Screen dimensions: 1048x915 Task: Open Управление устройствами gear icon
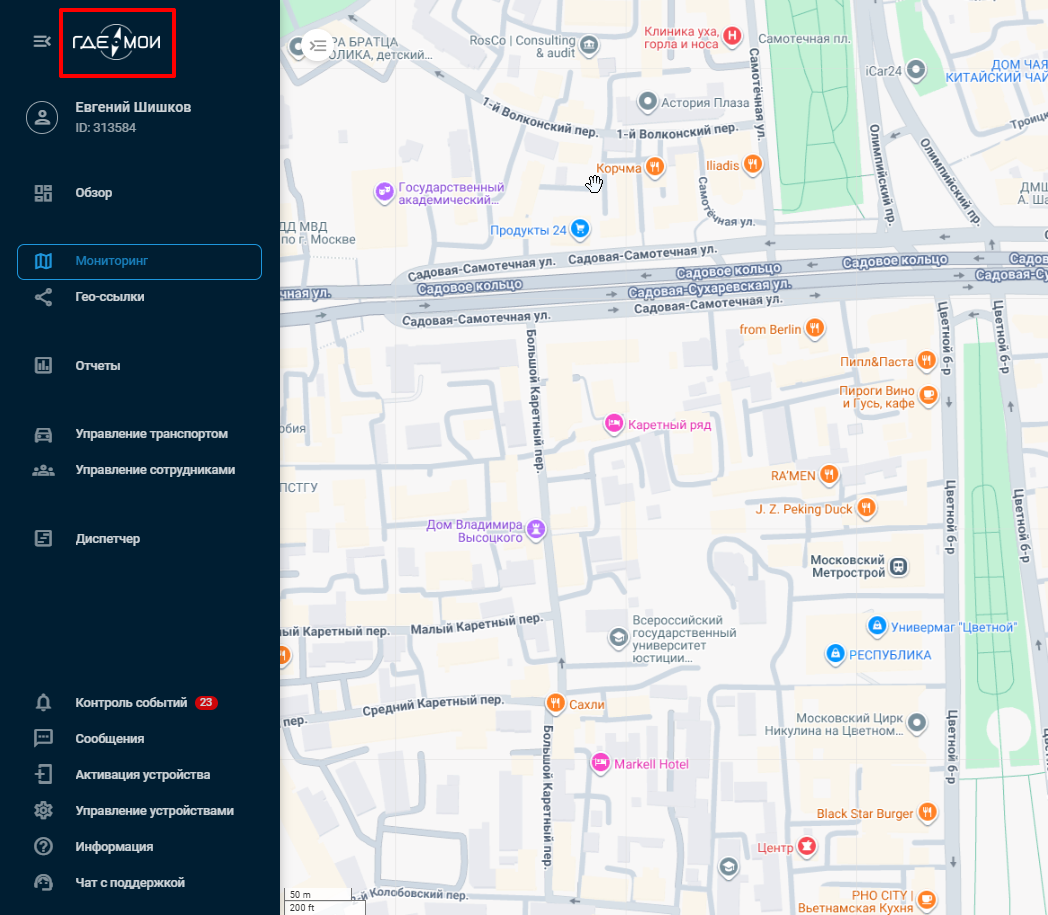coord(43,811)
